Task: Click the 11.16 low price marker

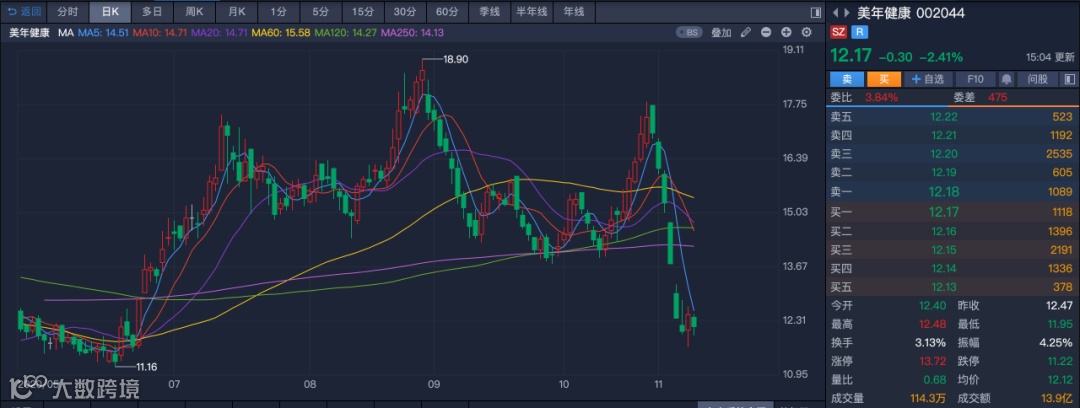Action: [146, 367]
